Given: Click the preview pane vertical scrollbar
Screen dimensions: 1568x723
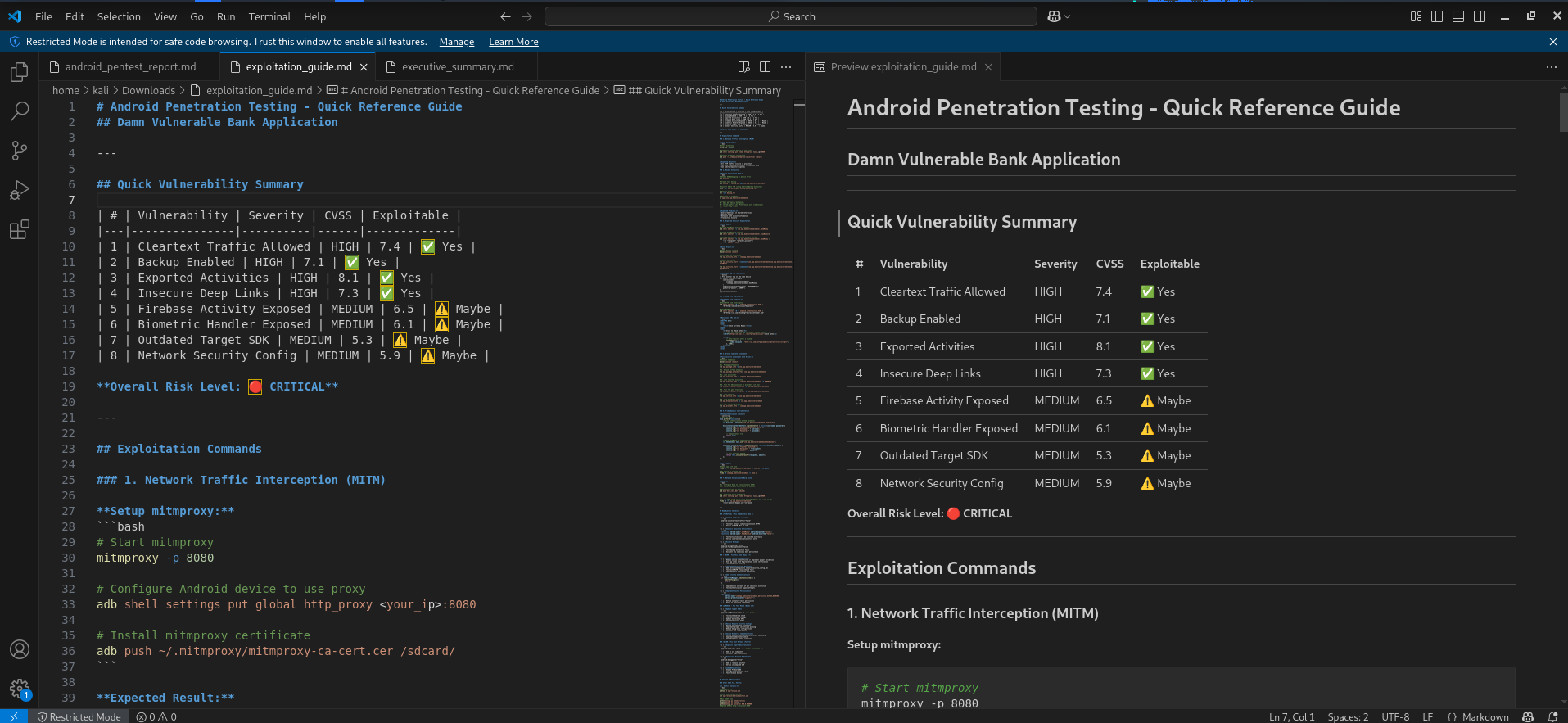Looking at the screenshot, I should [1562, 111].
